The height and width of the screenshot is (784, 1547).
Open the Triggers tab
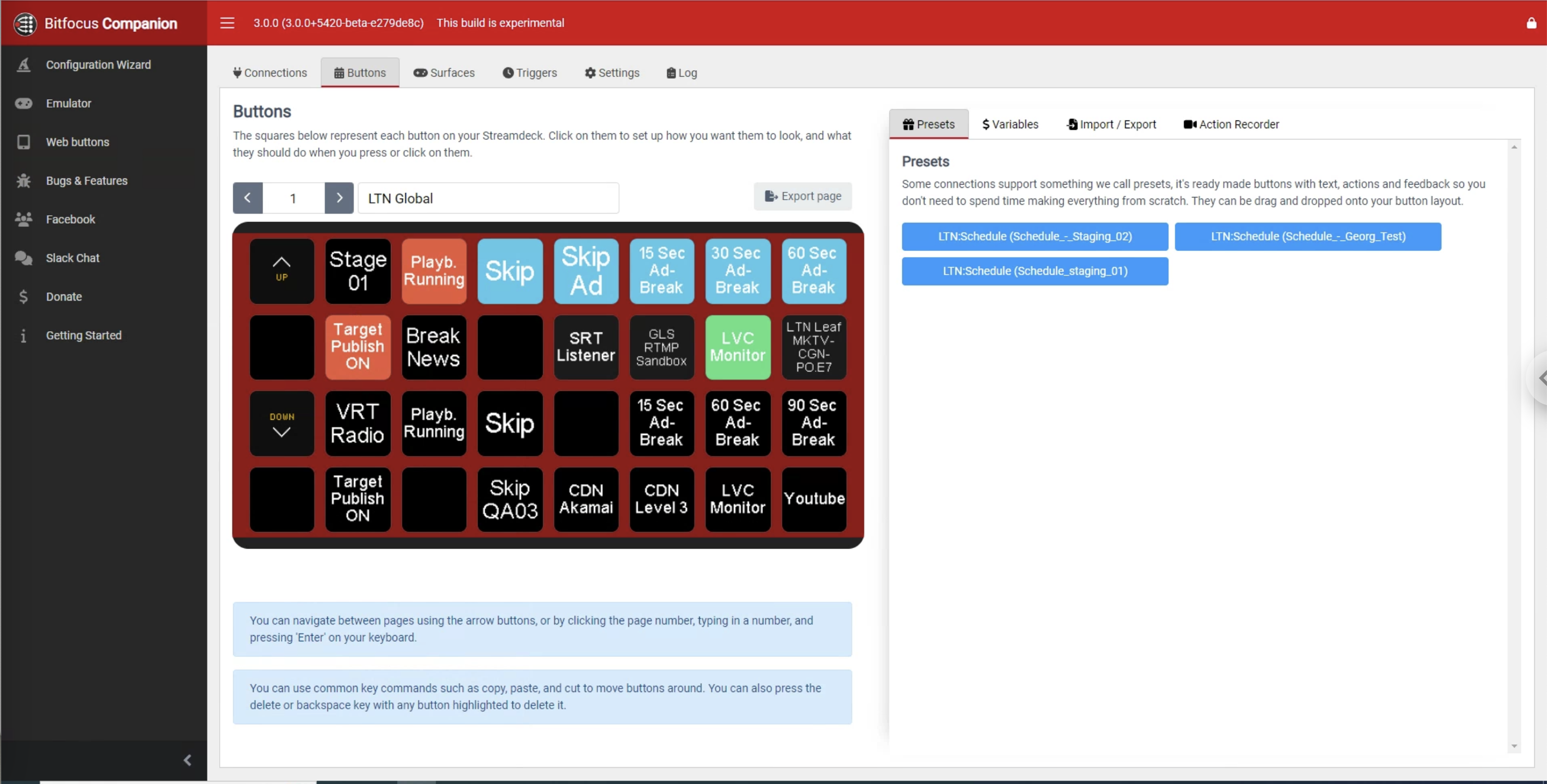point(529,72)
